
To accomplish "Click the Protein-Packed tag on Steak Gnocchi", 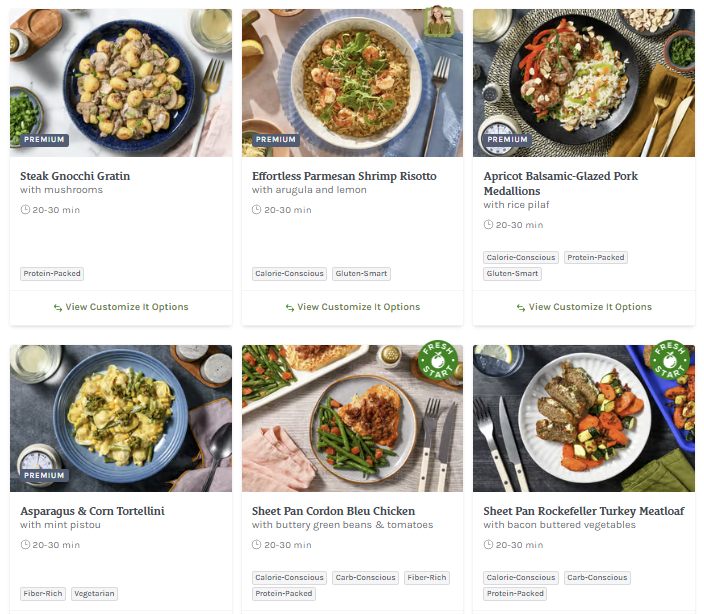I will 52,274.
